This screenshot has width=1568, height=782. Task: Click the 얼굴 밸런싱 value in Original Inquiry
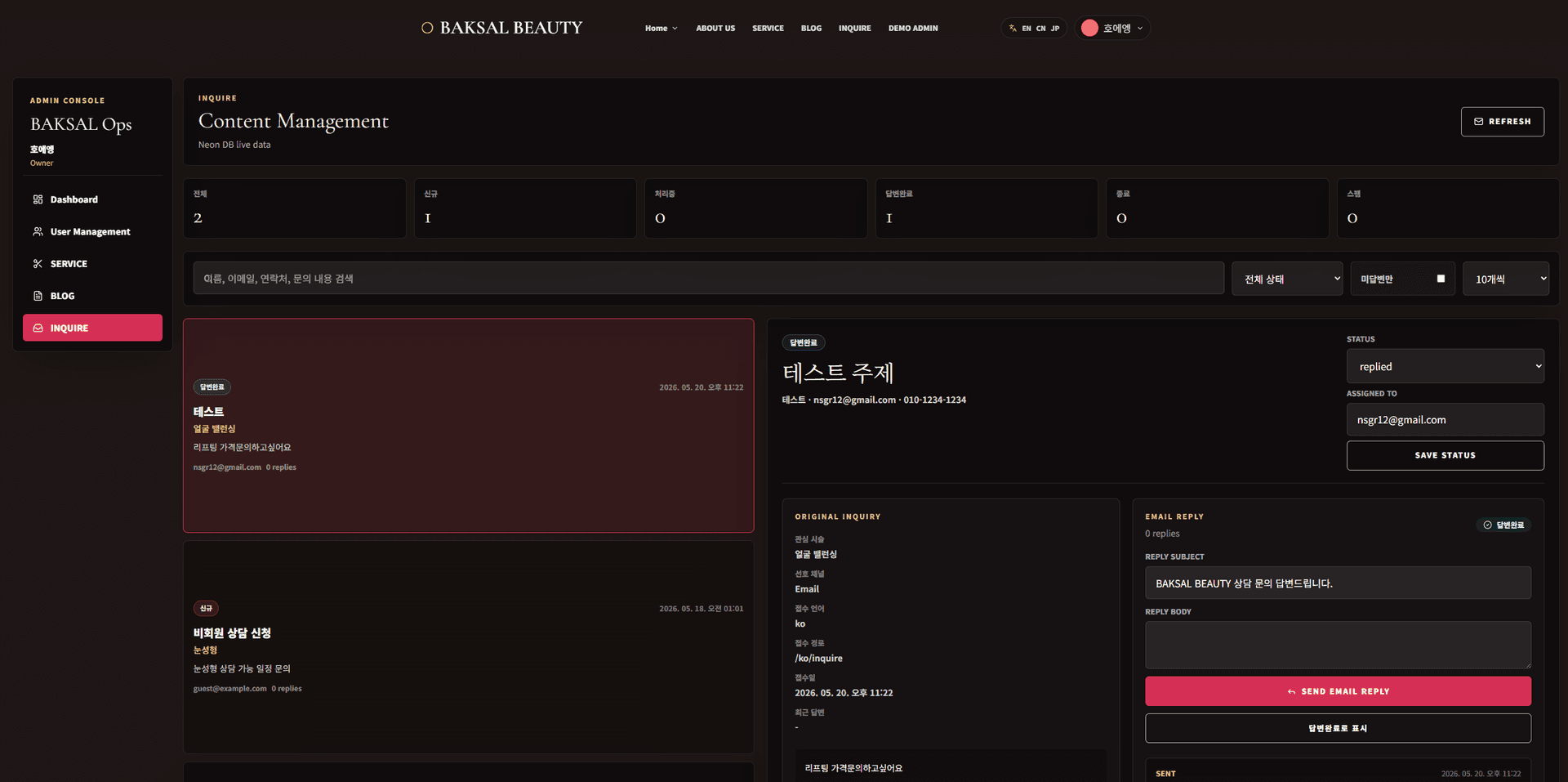point(816,555)
